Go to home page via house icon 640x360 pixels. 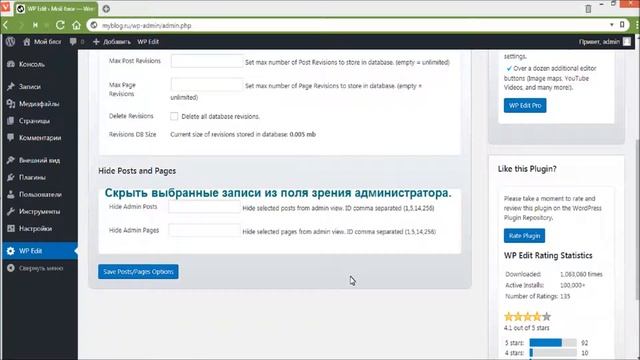tap(76, 25)
